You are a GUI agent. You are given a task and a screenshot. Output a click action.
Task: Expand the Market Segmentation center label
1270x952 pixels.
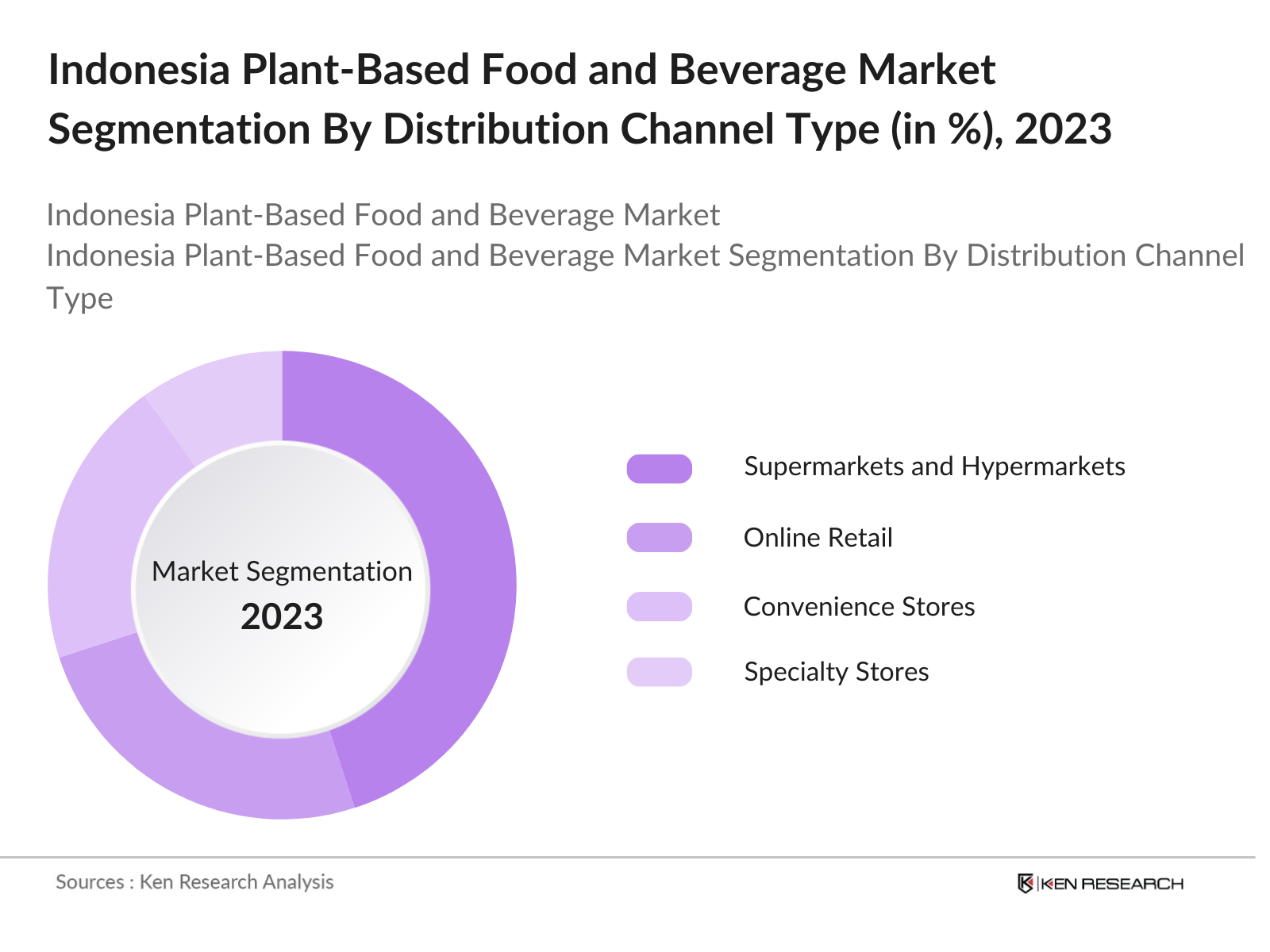(x=283, y=570)
